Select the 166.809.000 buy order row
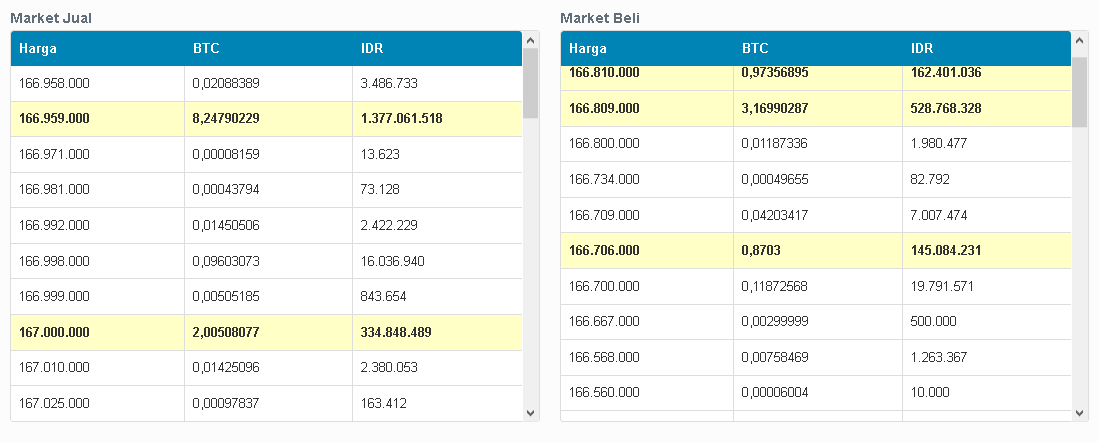This screenshot has width=1098, height=442. pyautogui.click(x=815, y=108)
